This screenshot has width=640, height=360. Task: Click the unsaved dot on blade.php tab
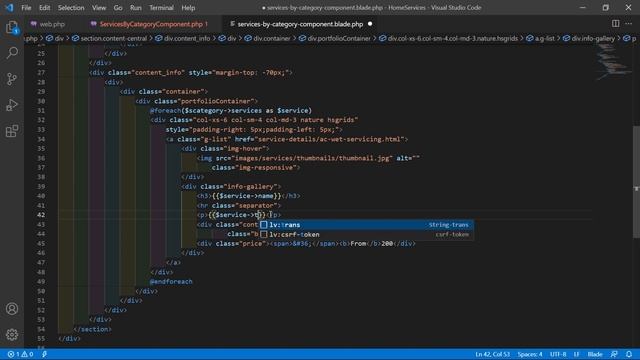[370, 24]
